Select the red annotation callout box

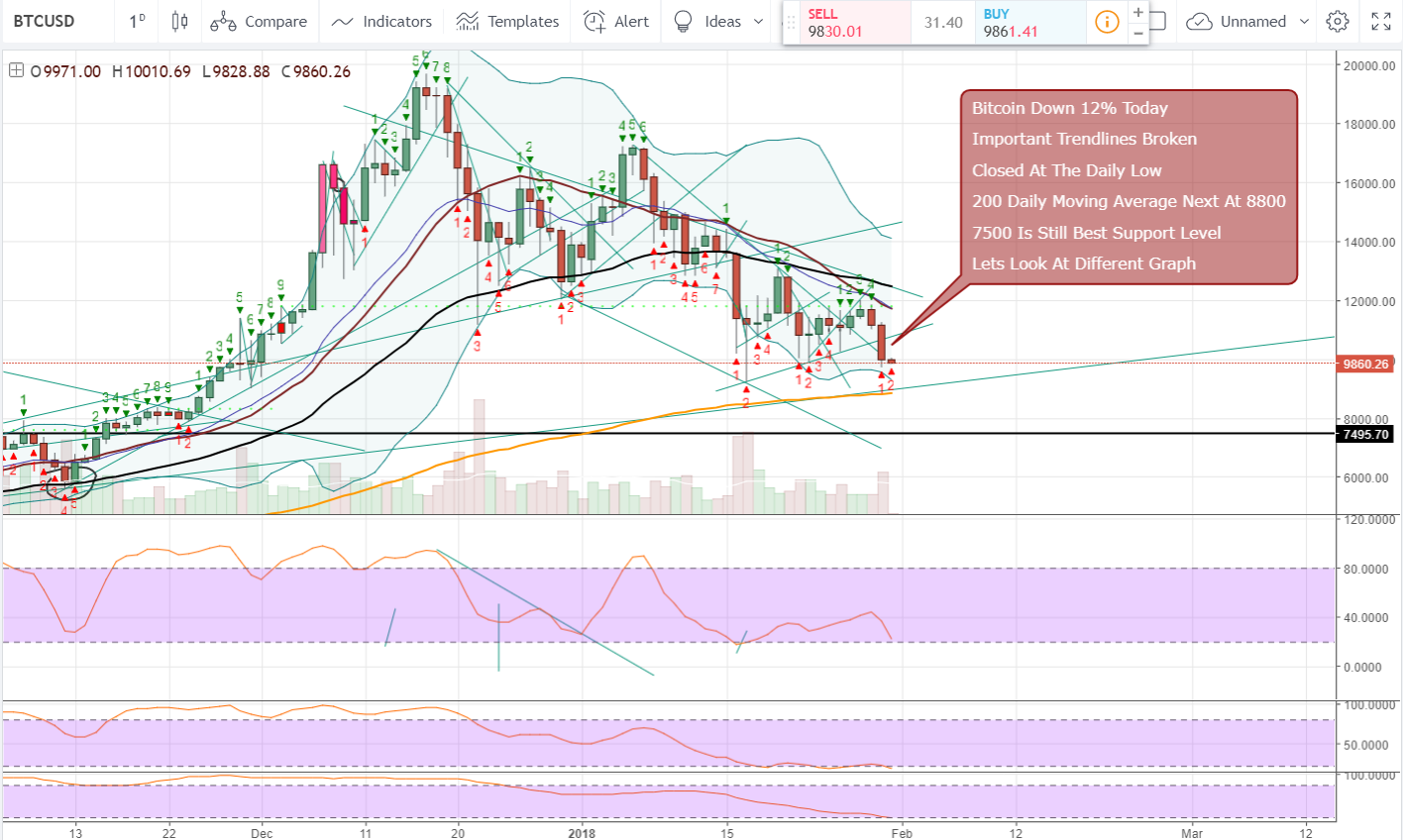pos(1129,187)
